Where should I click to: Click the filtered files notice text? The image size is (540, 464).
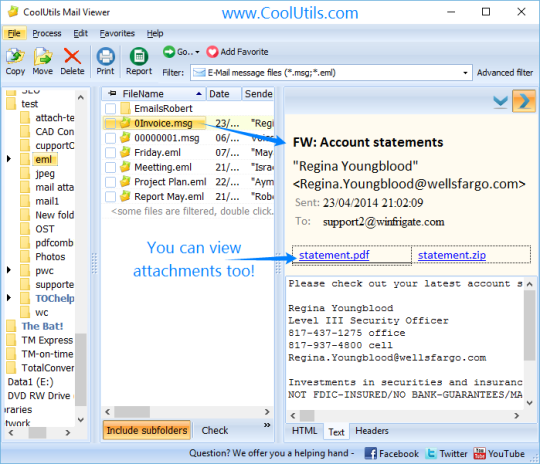[192, 211]
